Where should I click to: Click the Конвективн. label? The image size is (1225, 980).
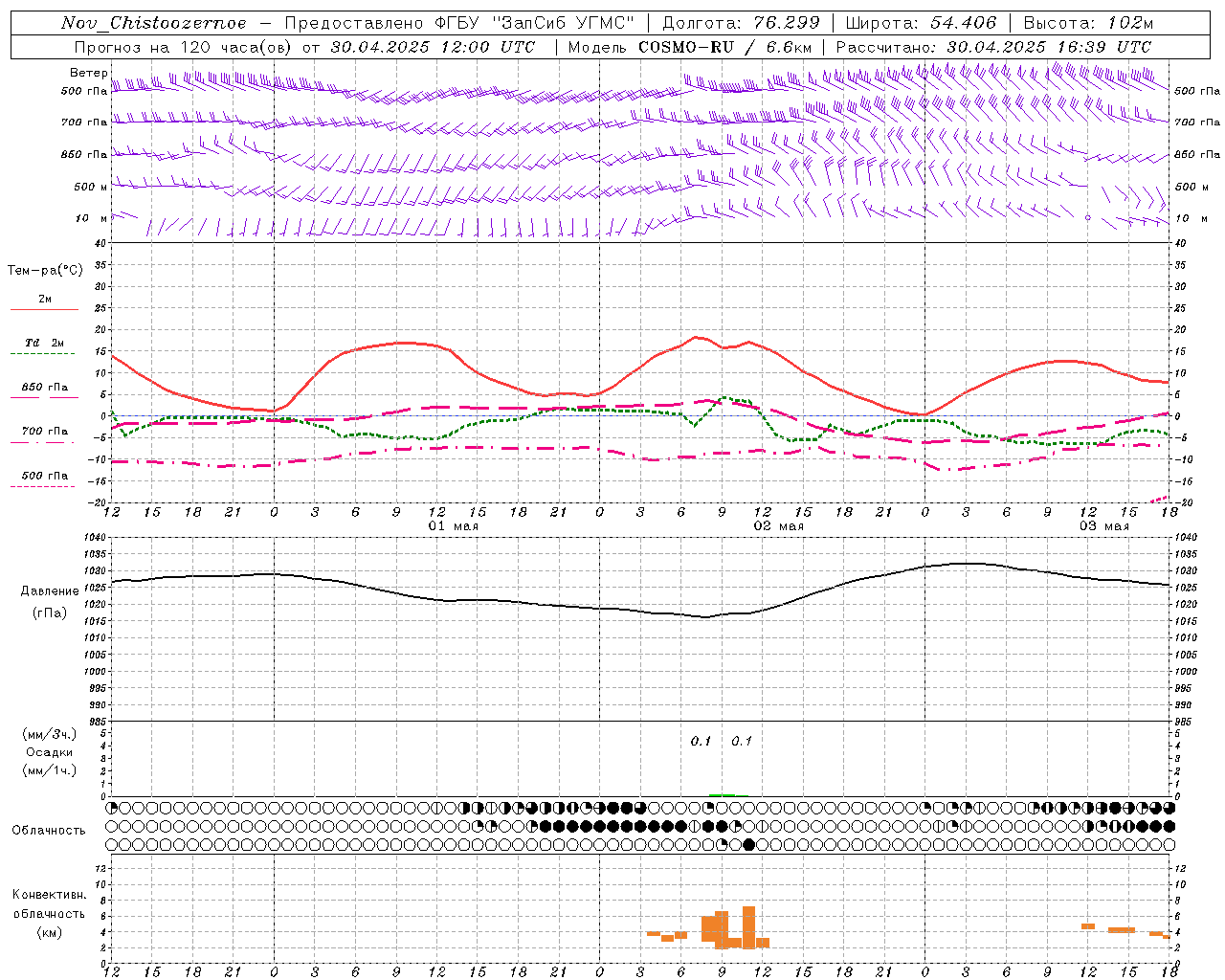[49, 895]
